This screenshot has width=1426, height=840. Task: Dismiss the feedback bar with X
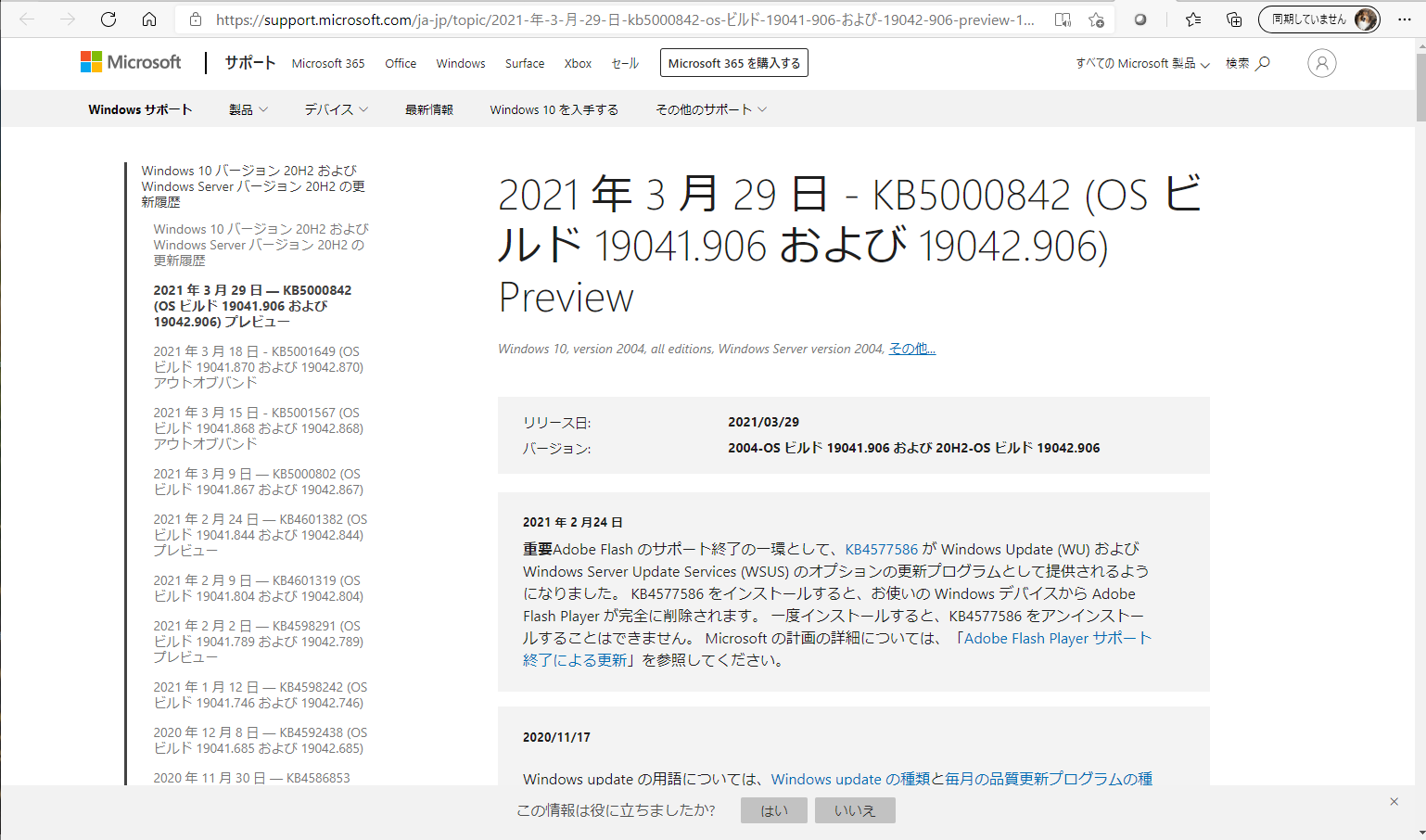coord(1394,801)
